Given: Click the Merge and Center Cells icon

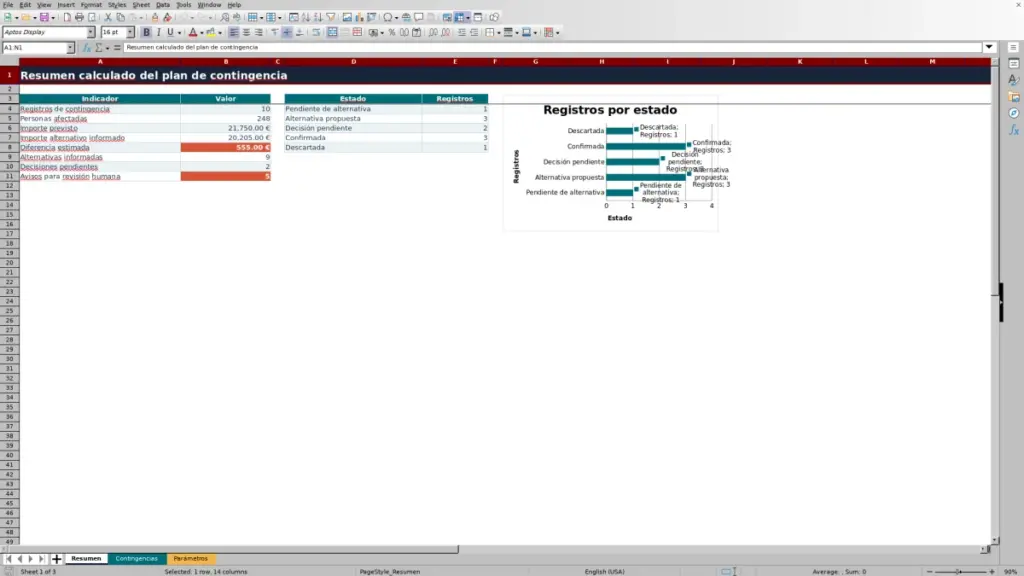Looking at the screenshot, I should [x=332, y=32].
